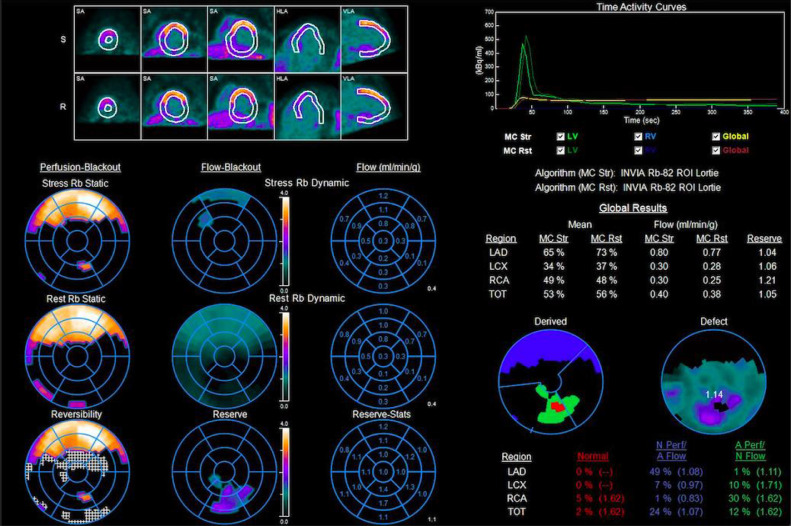Select the Stress Rb Static polar map
The width and height of the screenshot is (791, 526).
[77, 241]
